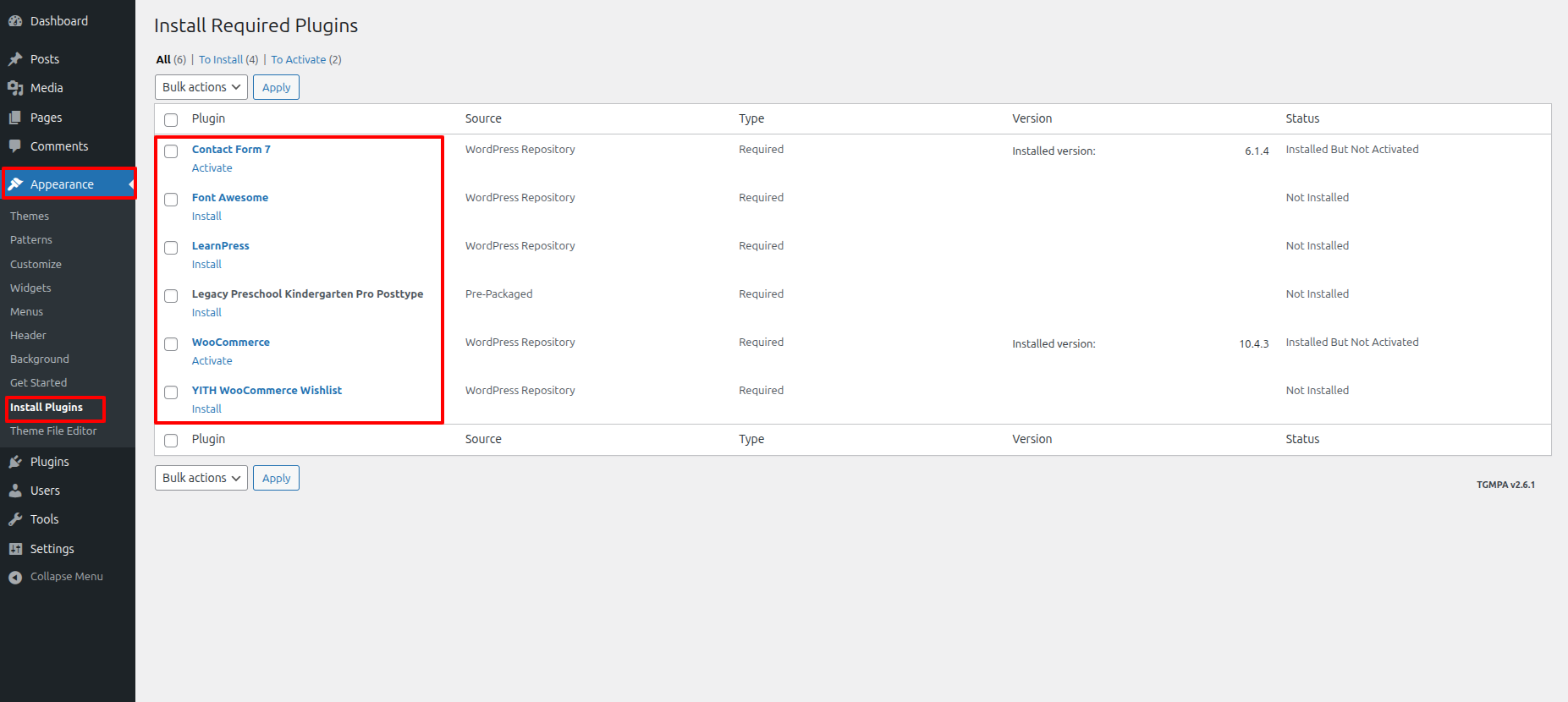Click Install link under LearnPress
This screenshot has width=1568, height=702.
pyautogui.click(x=206, y=265)
